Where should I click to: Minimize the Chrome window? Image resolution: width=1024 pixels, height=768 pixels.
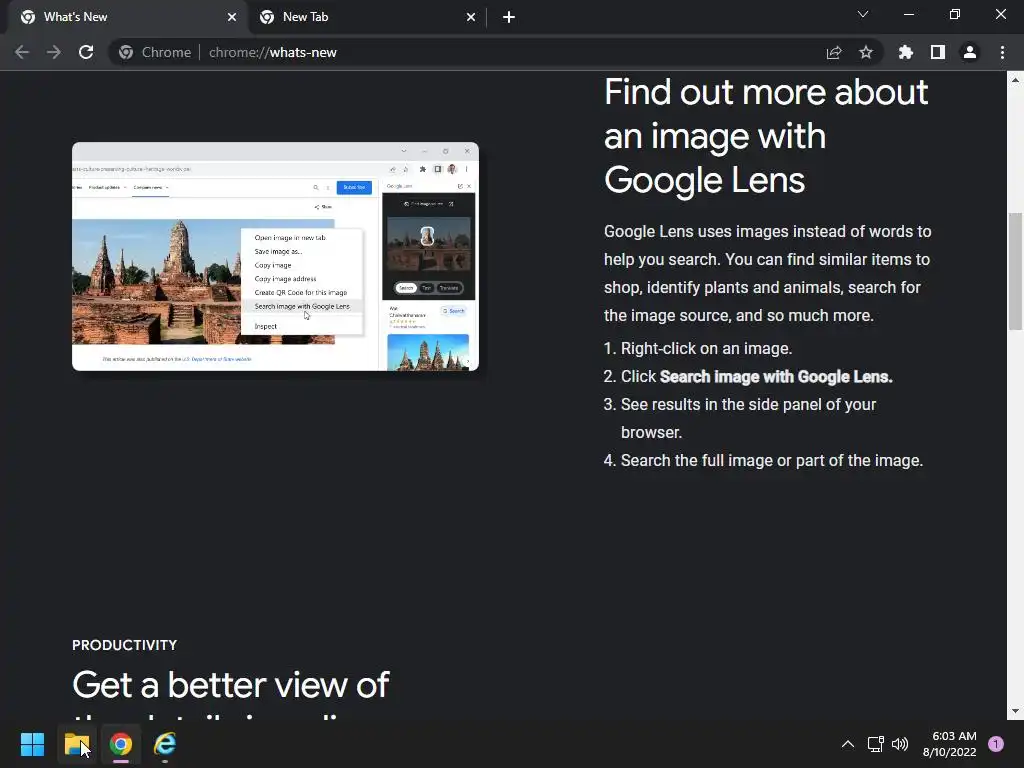908,14
